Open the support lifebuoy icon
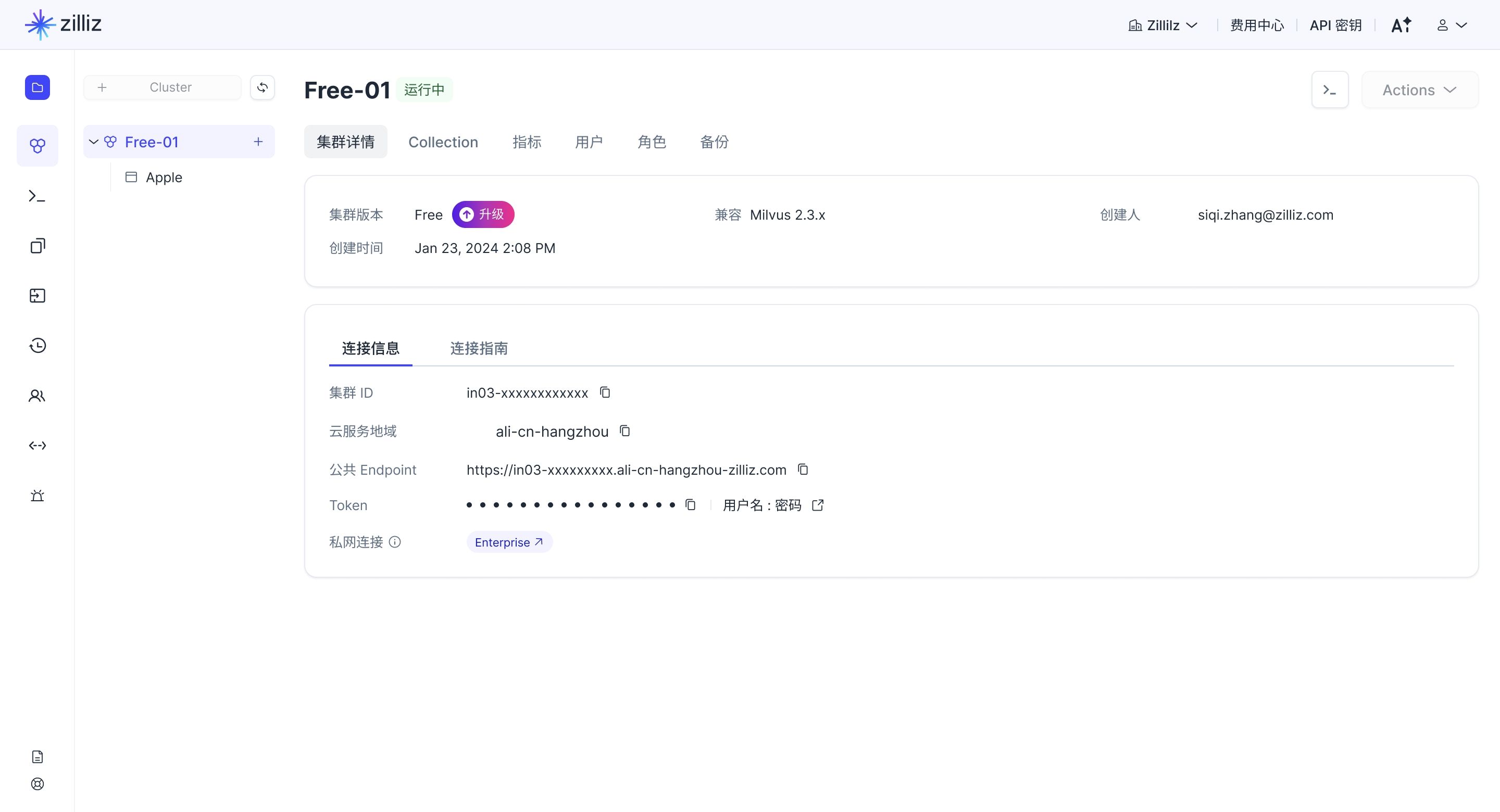 37,784
